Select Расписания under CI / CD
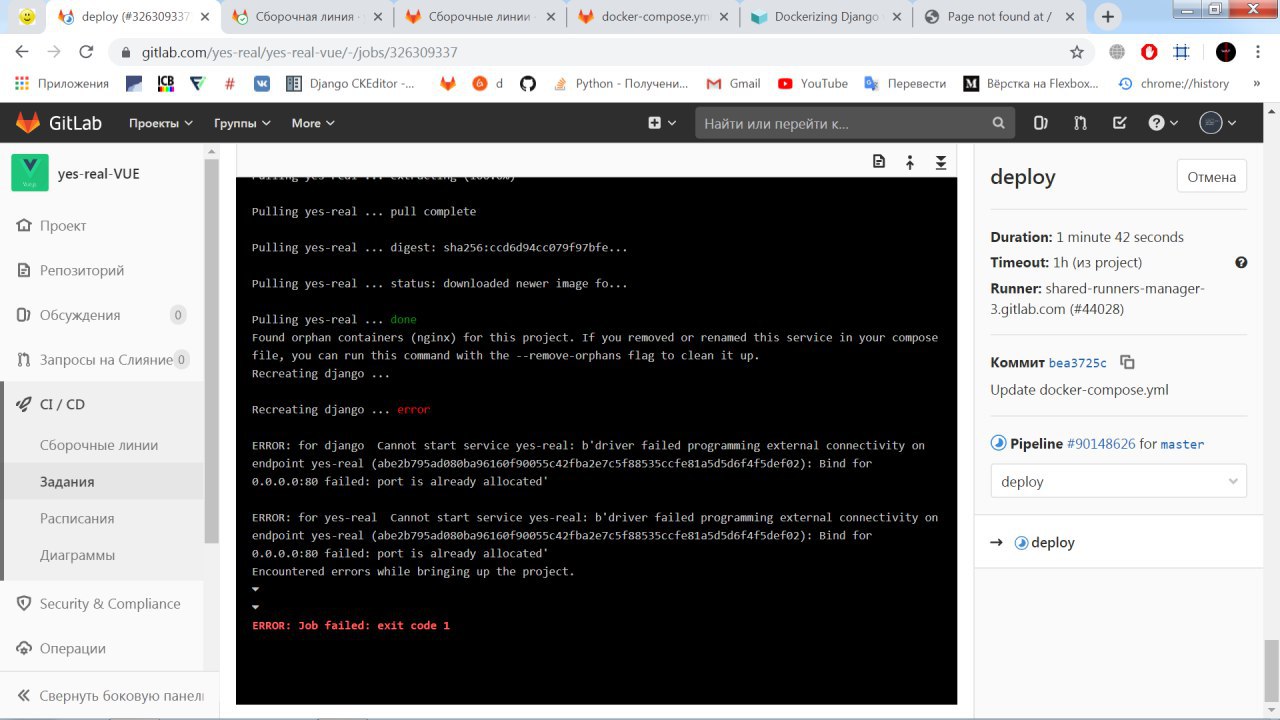This screenshot has width=1280, height=720. click(77, 519)
